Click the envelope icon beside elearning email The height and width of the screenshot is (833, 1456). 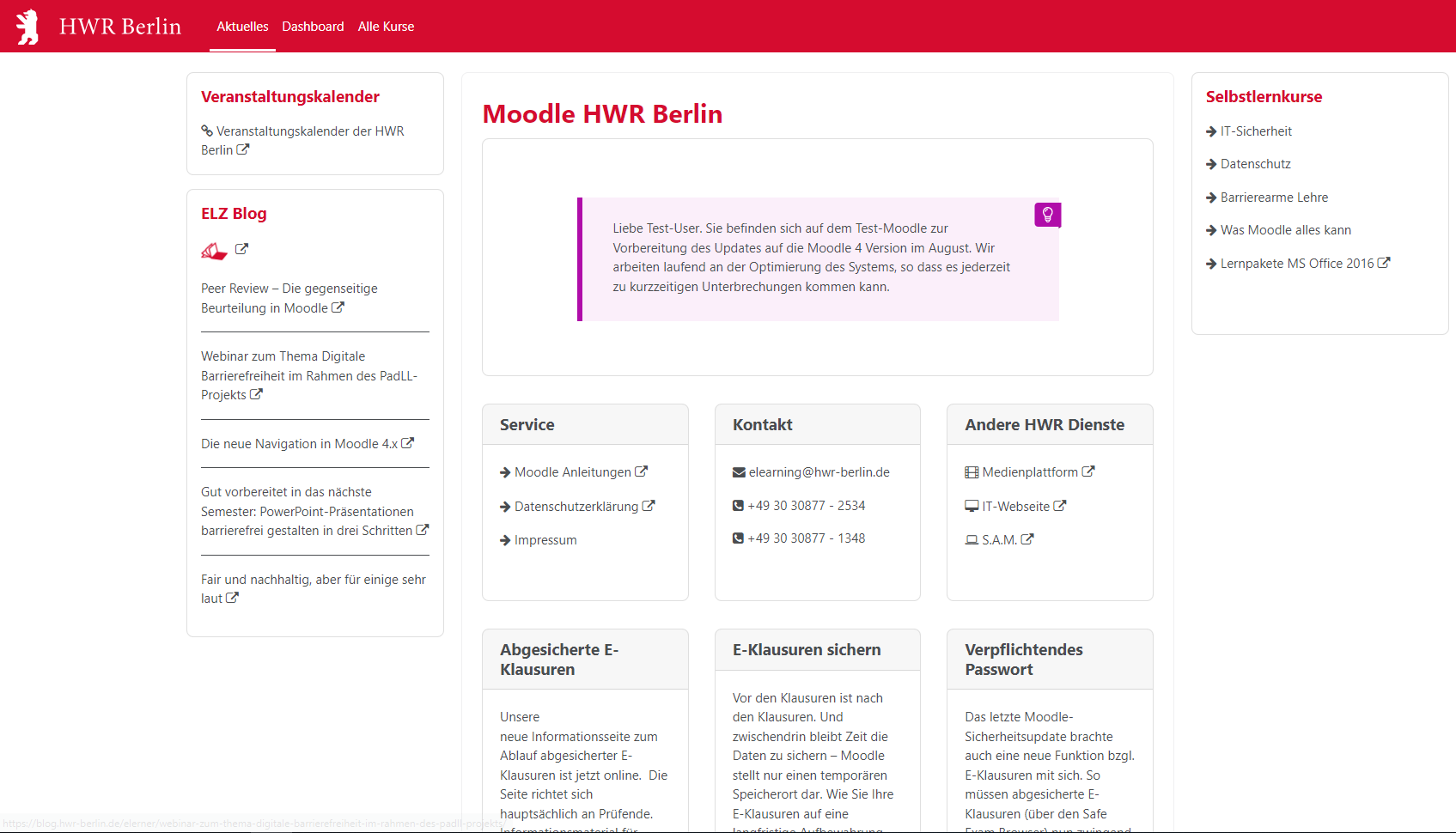[x=739, y=472]
